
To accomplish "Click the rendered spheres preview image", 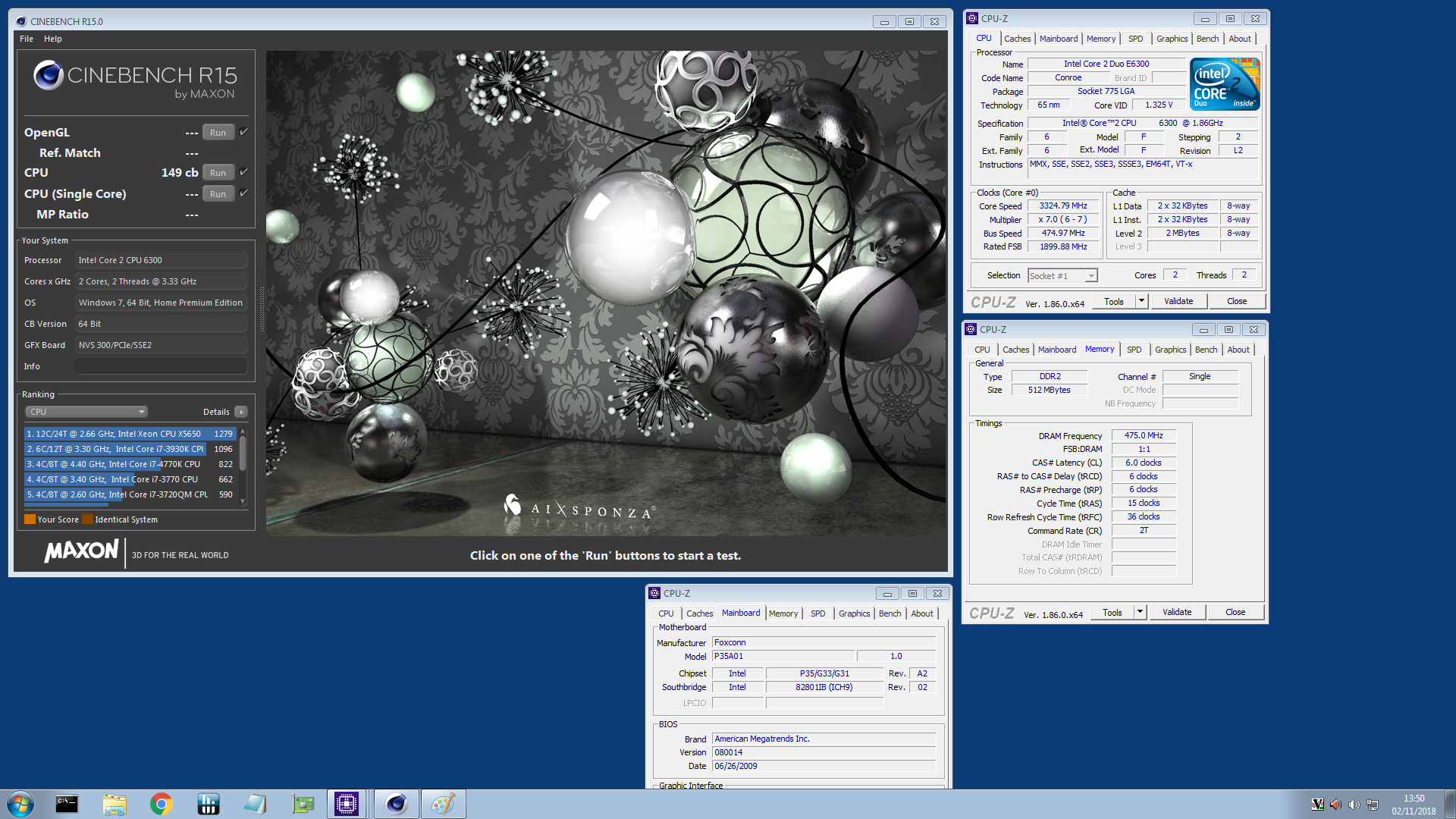I will [606, 293].
